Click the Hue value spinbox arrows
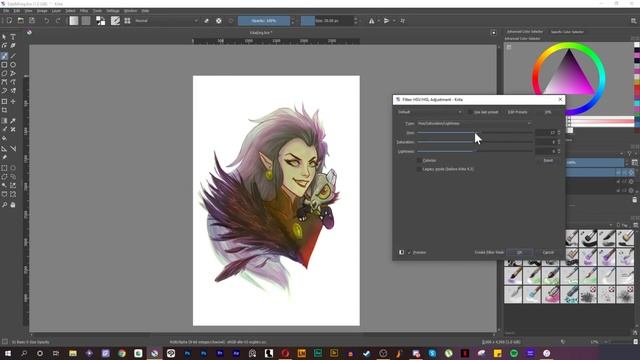This screenshot has height=360, width=640. (559, 133)
